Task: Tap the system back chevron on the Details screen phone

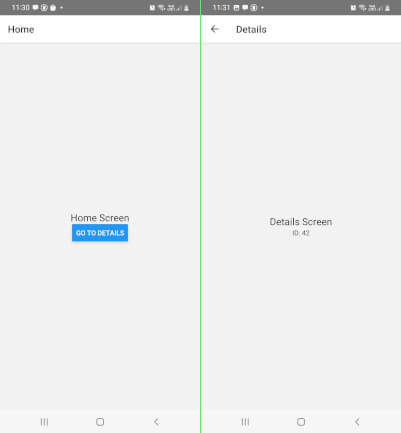Action: 357,422
